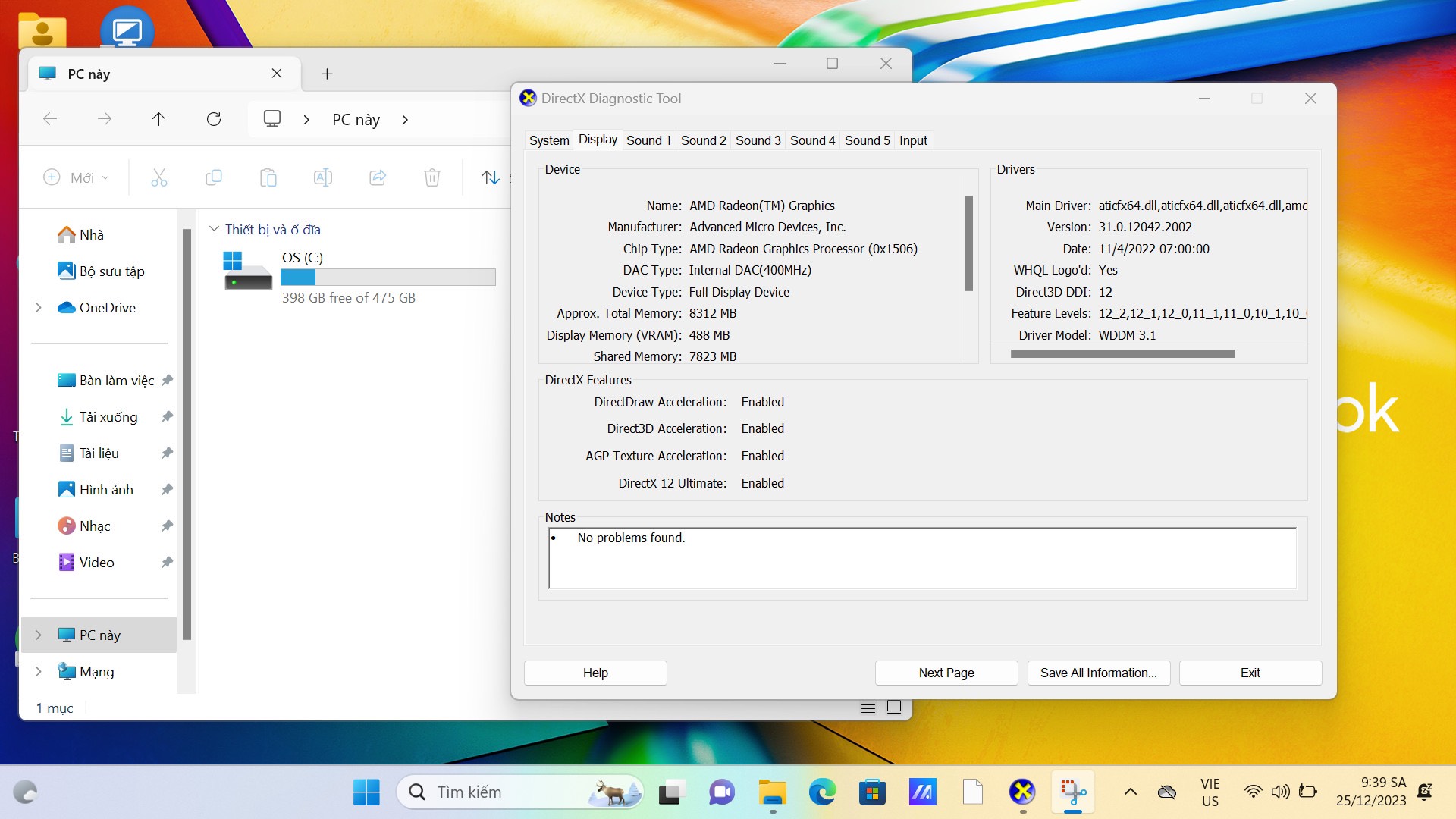Expand the OneDrive tree node

[x=39, y=307]
